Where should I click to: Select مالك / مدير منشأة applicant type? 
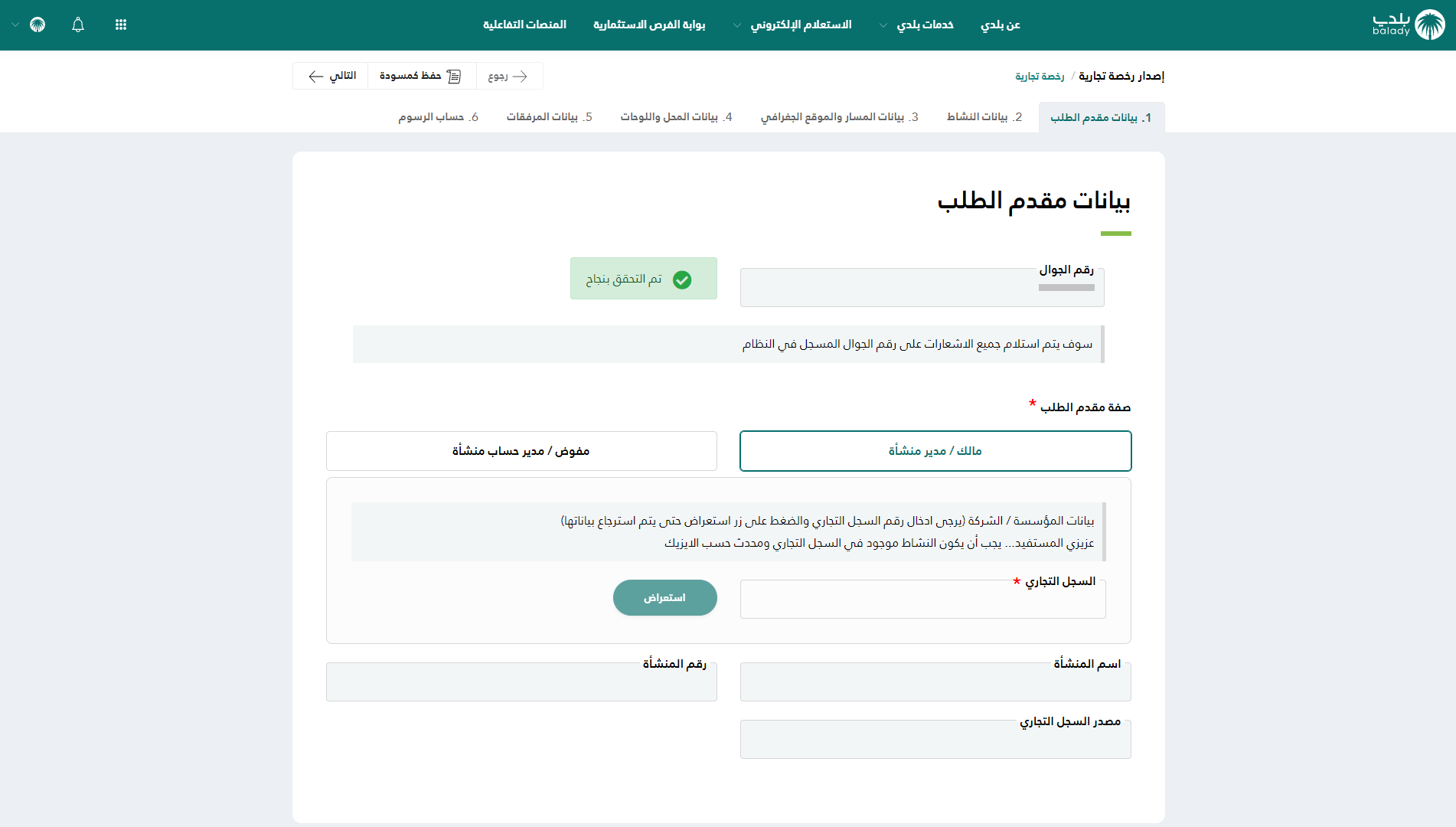click(x=935, y=451)
